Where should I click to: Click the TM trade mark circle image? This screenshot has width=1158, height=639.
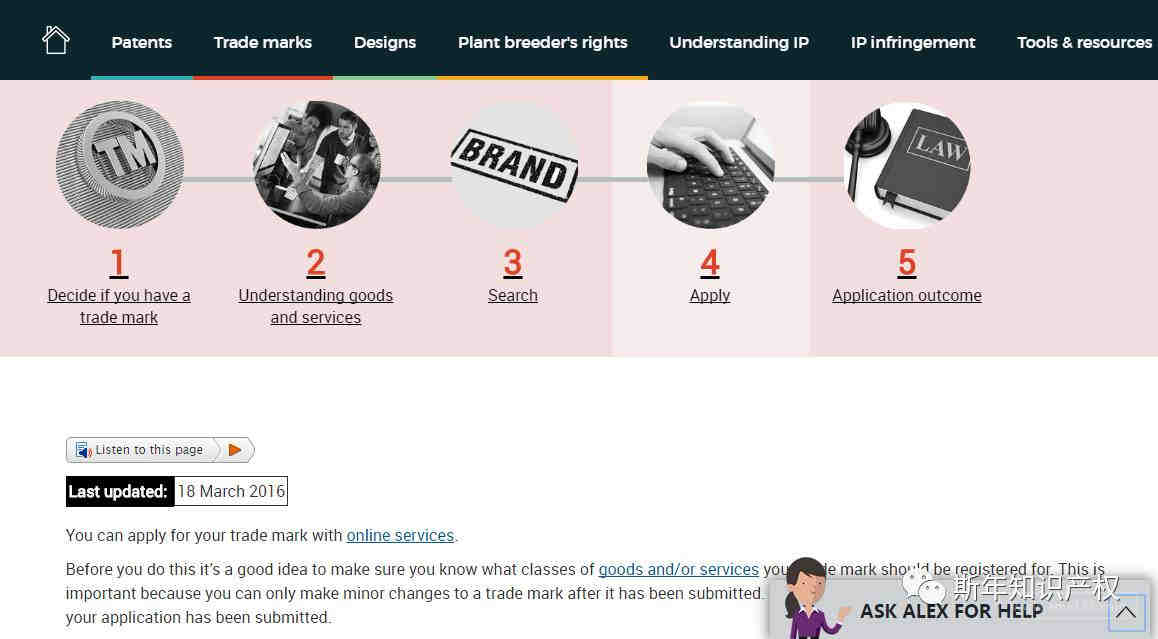(x=120, y=164)
